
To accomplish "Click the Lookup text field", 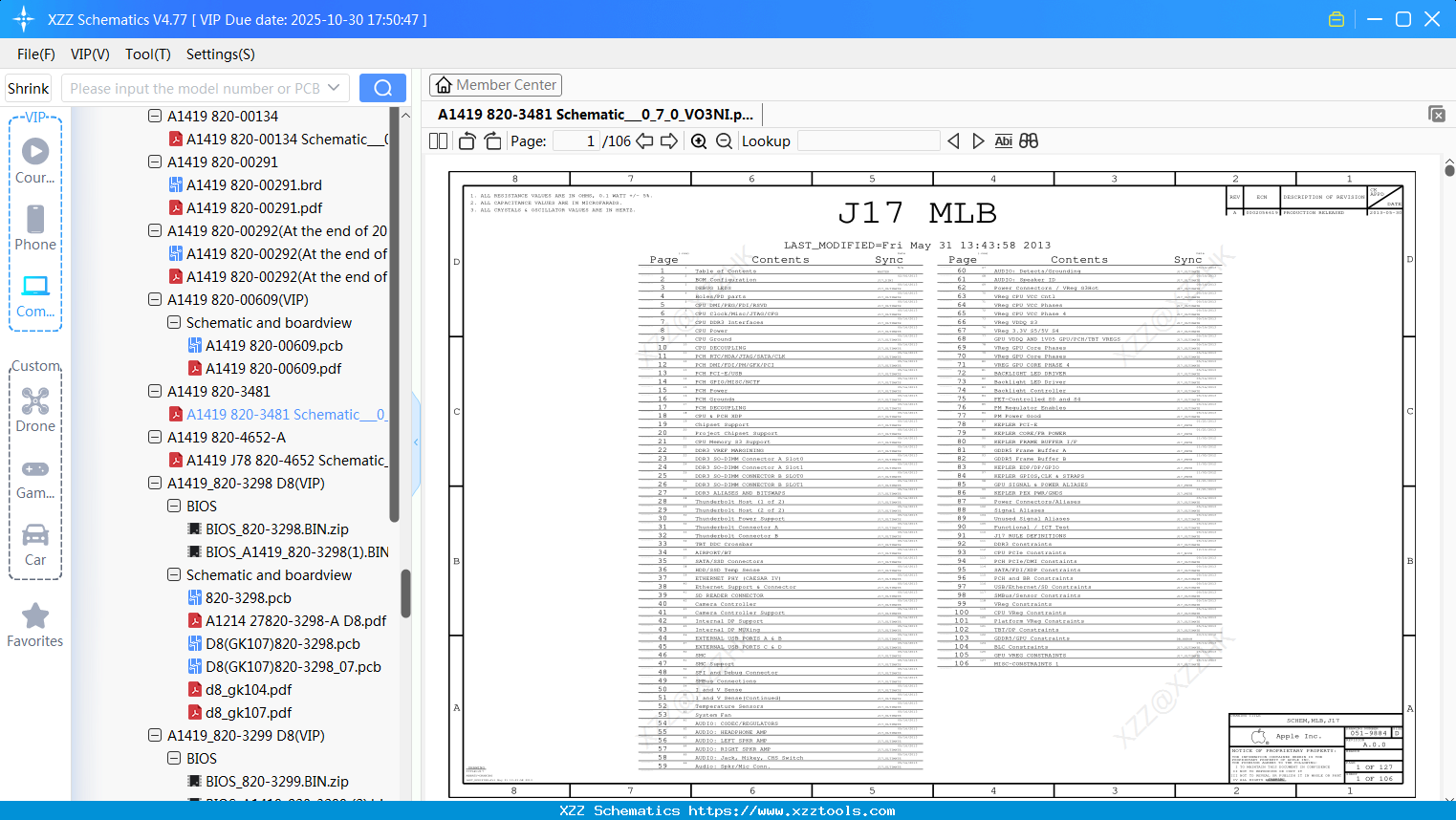I will point(868,141).
